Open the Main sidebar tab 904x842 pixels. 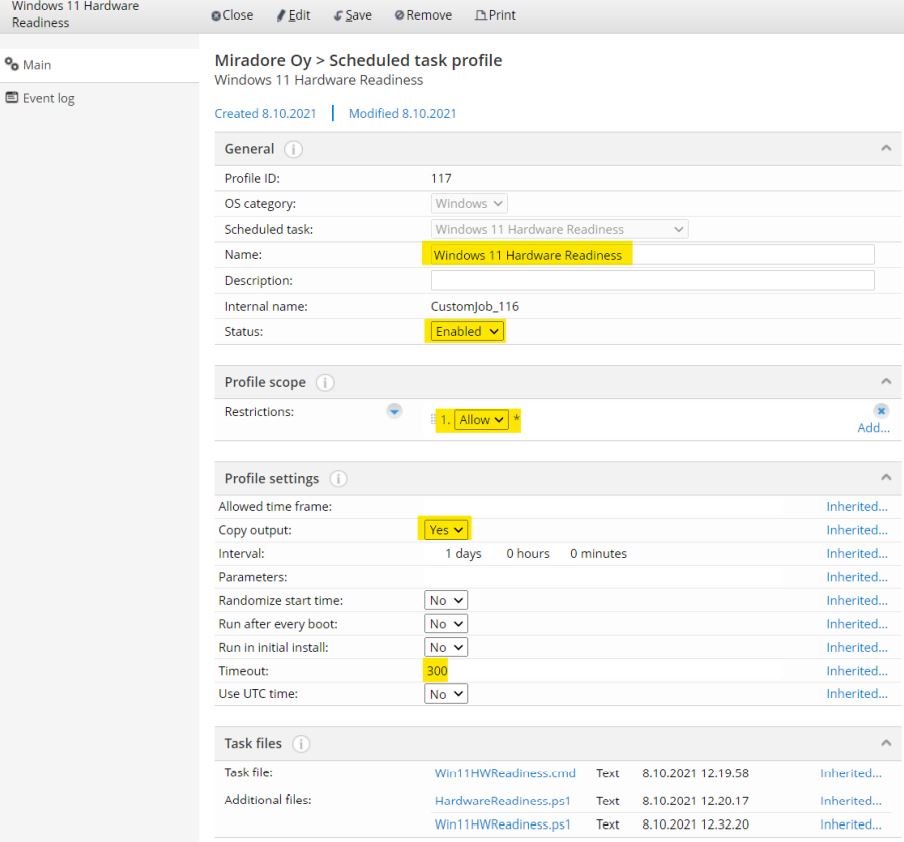tap(99, 65)
